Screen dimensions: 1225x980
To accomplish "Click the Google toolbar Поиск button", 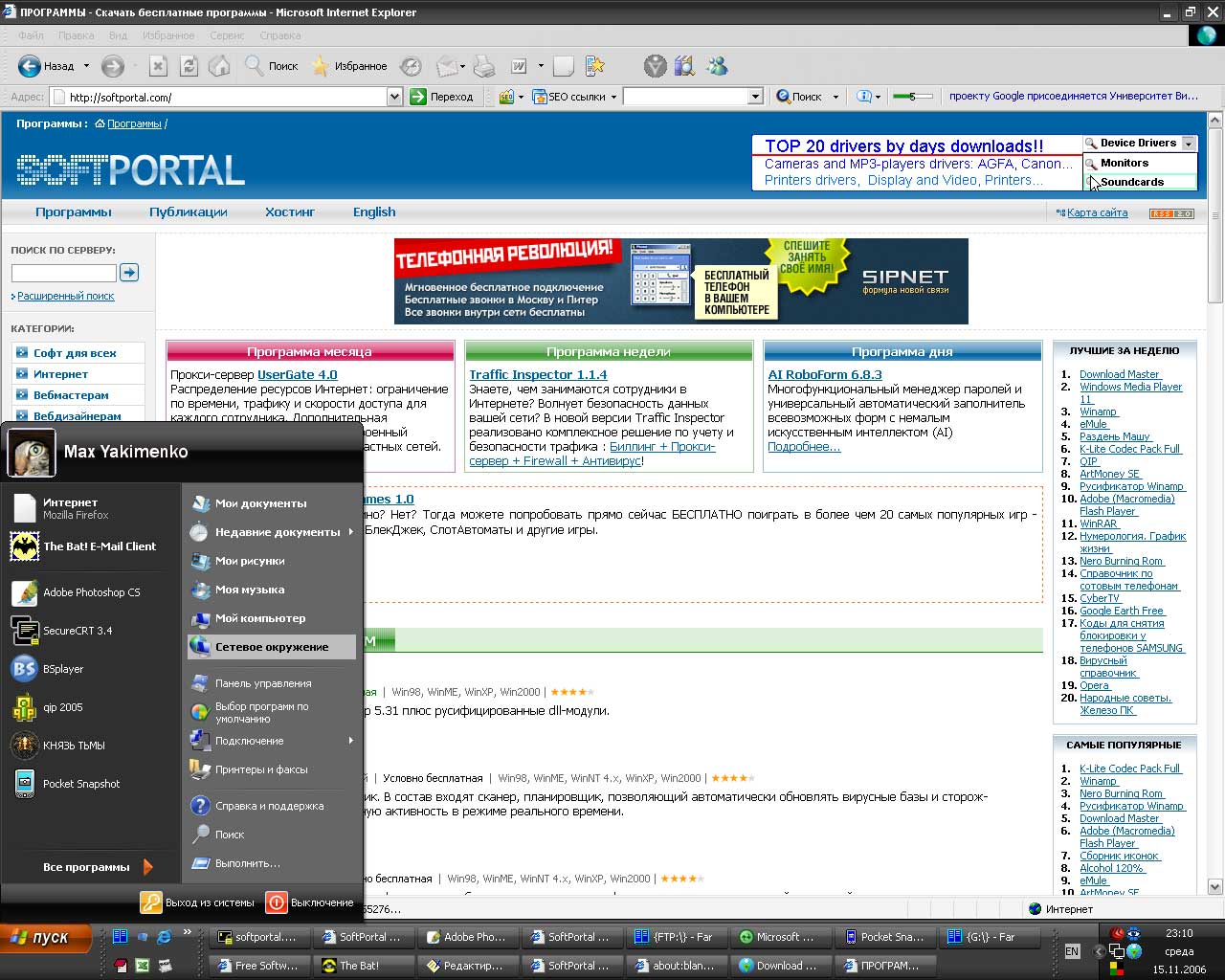I will [800, 97].
